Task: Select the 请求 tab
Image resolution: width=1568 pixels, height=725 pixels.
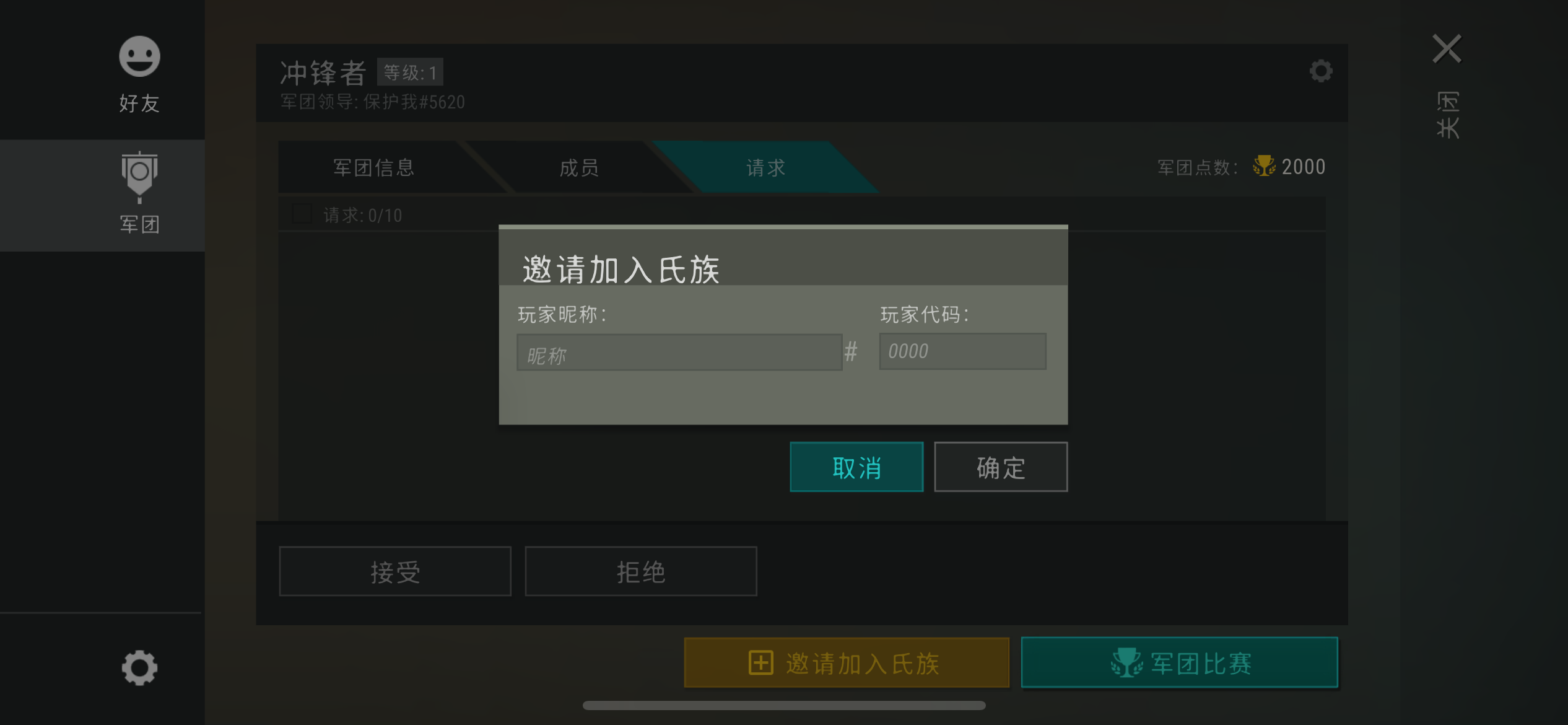Action: (x=766, y=167)
